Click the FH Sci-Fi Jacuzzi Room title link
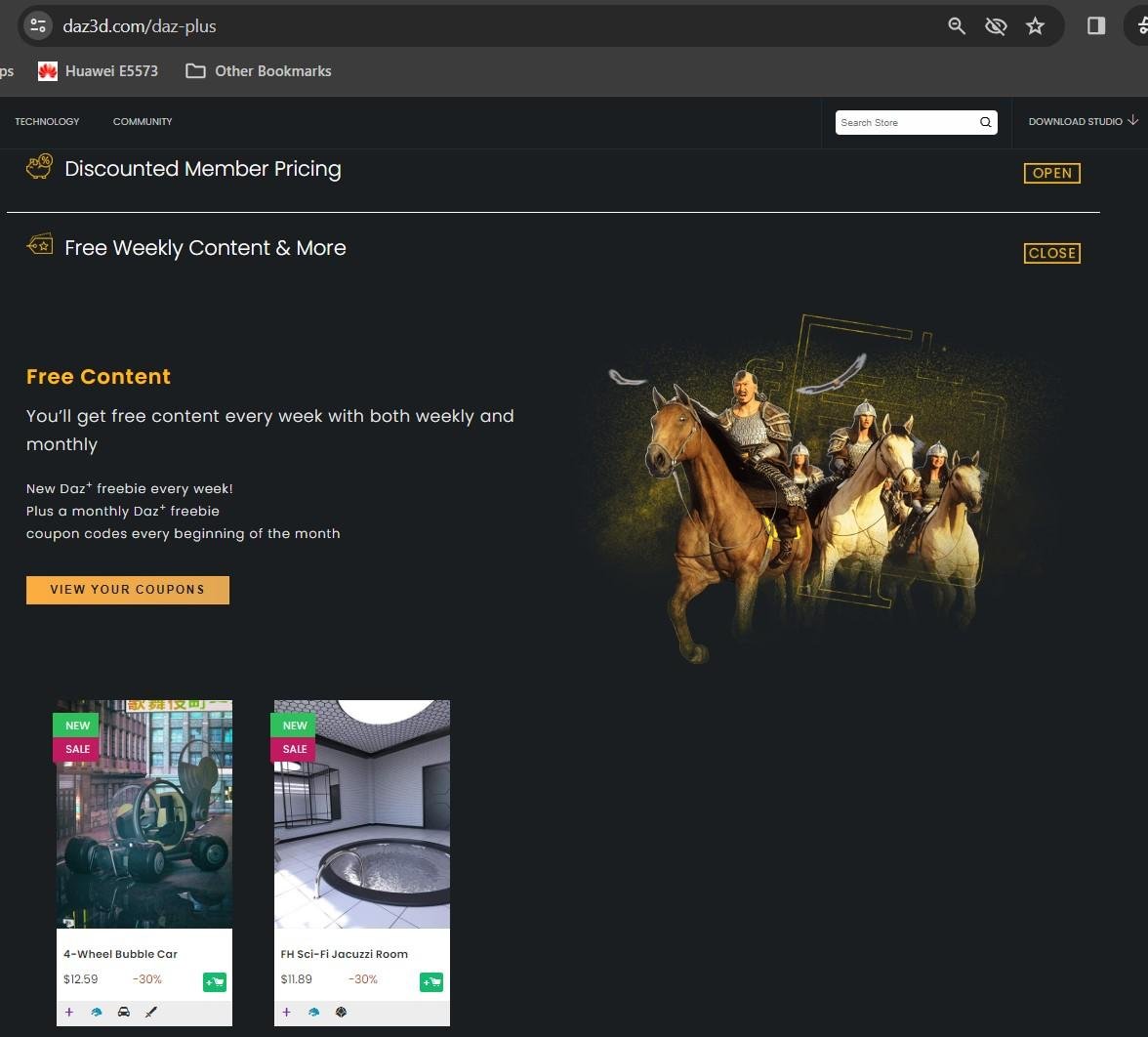 point(344,954)
